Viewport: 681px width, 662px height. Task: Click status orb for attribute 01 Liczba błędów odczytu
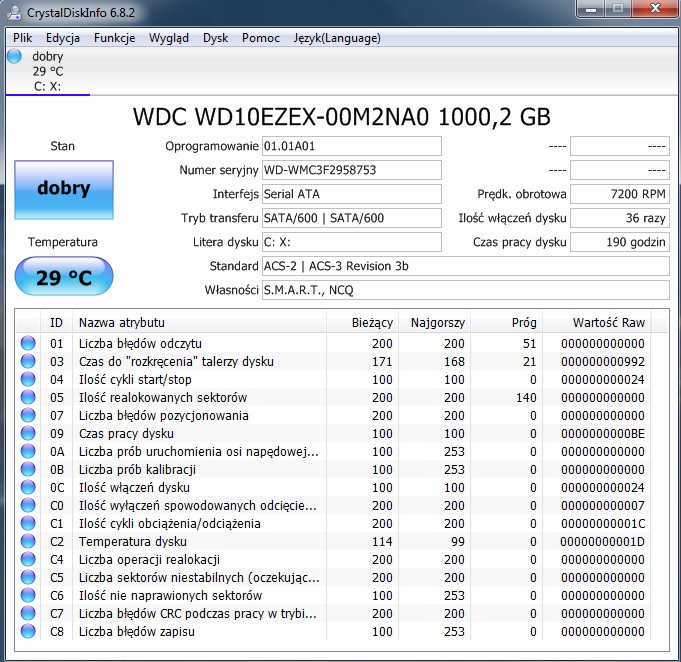28,343
